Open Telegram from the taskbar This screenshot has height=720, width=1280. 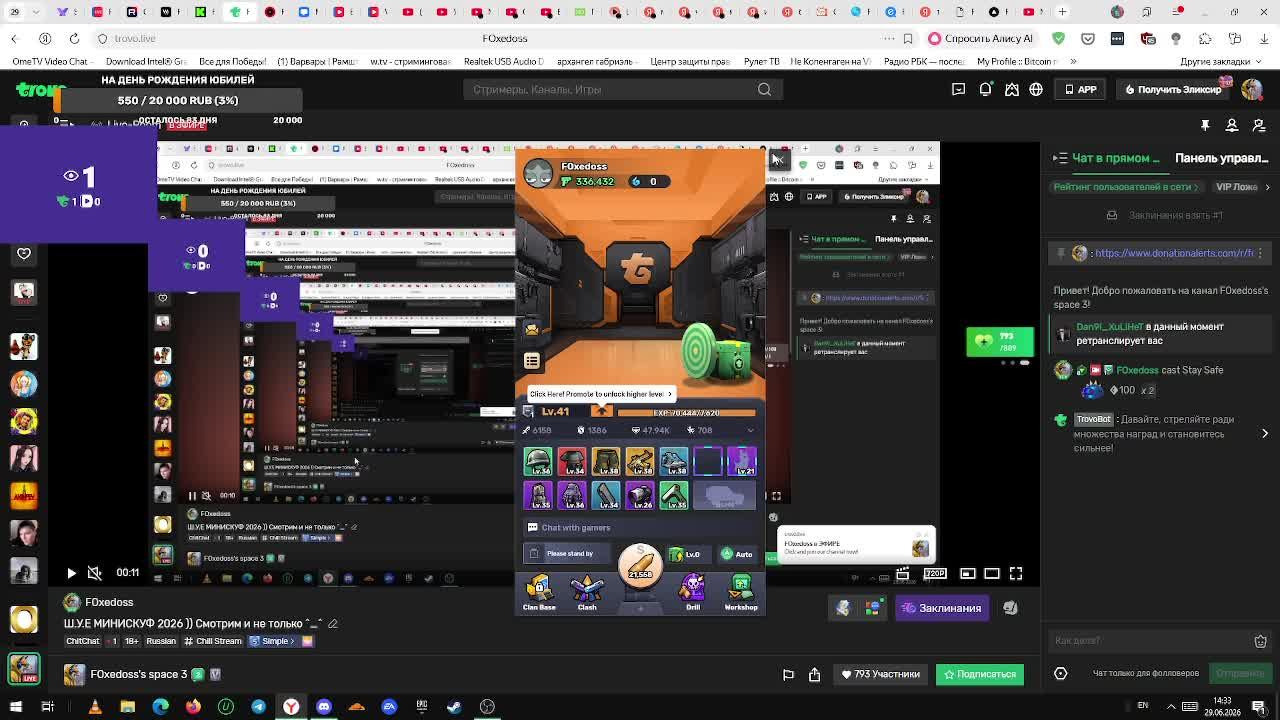click(x=259, y=706)
